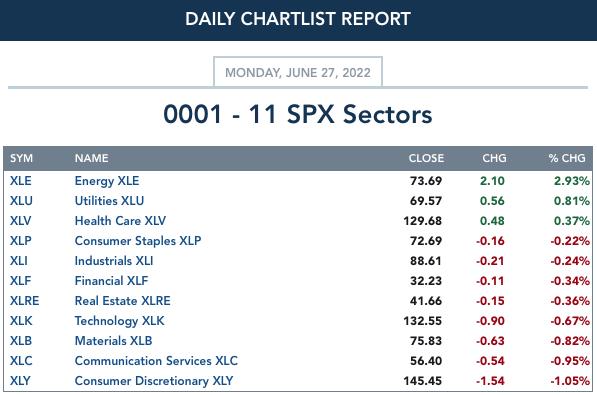Screen dimensions: 597x395
Task: Open Communication Services XLC link
Action: [156, 361]
